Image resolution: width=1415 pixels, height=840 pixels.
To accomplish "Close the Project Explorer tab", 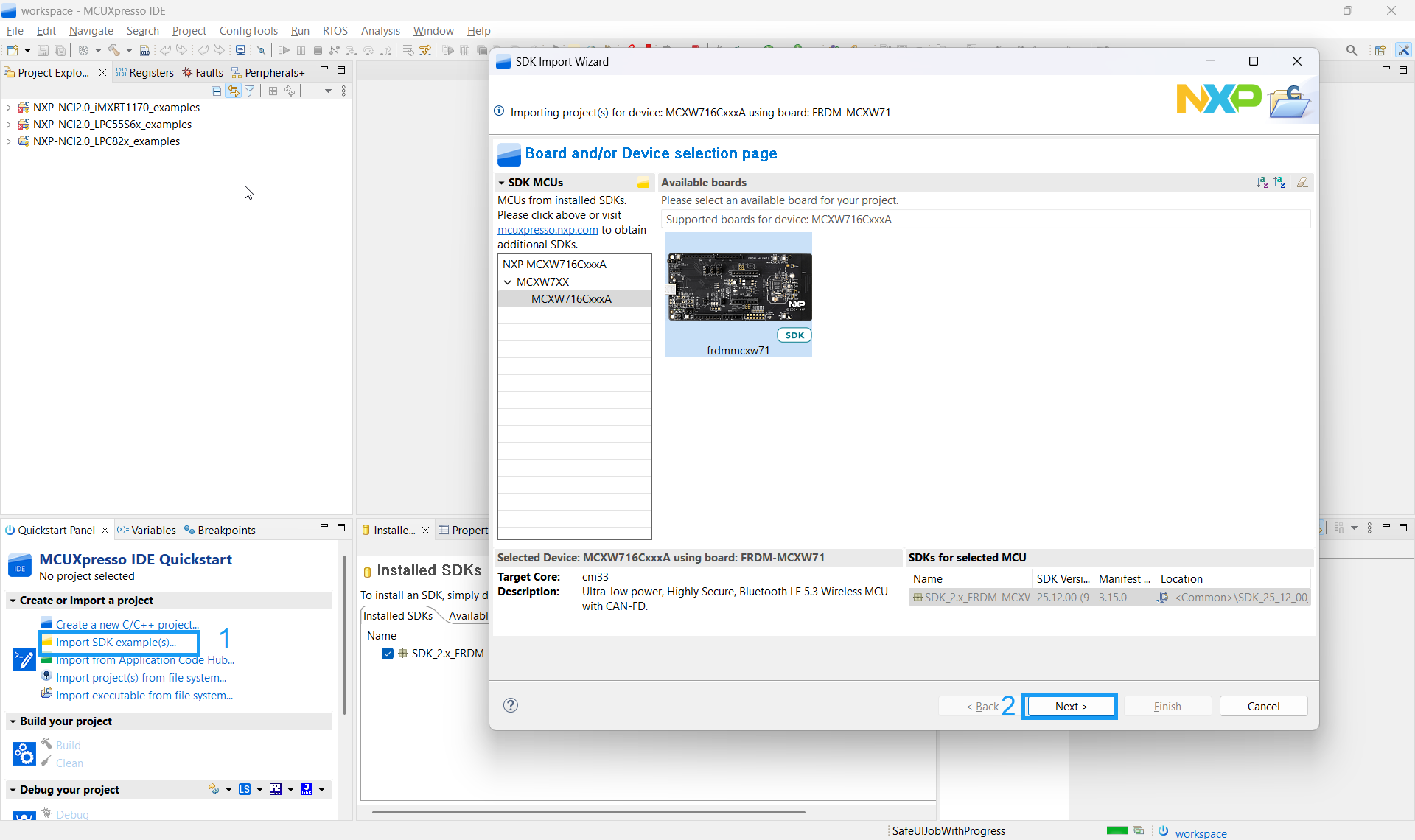I will pos(102,72).
